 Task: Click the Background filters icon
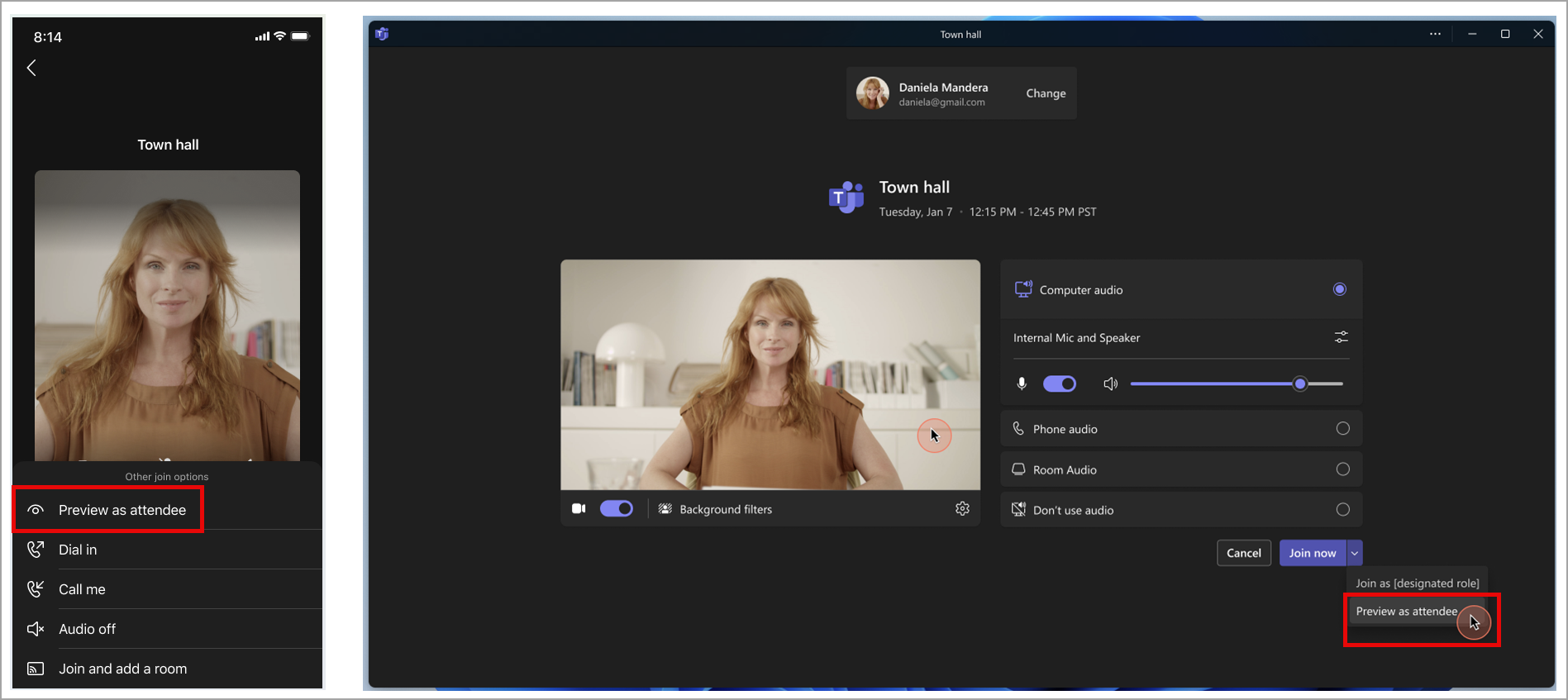tap(665, 509)
